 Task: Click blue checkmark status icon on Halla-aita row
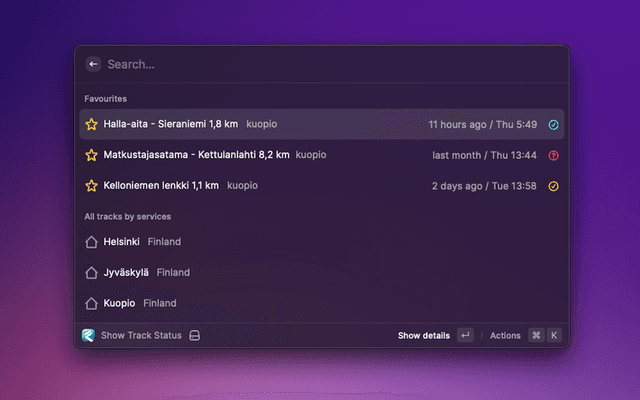[554, 125]
